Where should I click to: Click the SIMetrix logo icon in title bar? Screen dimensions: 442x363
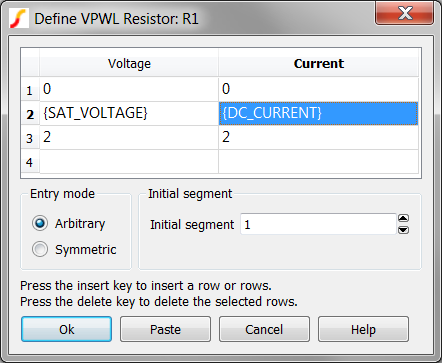tap(18, 18)
